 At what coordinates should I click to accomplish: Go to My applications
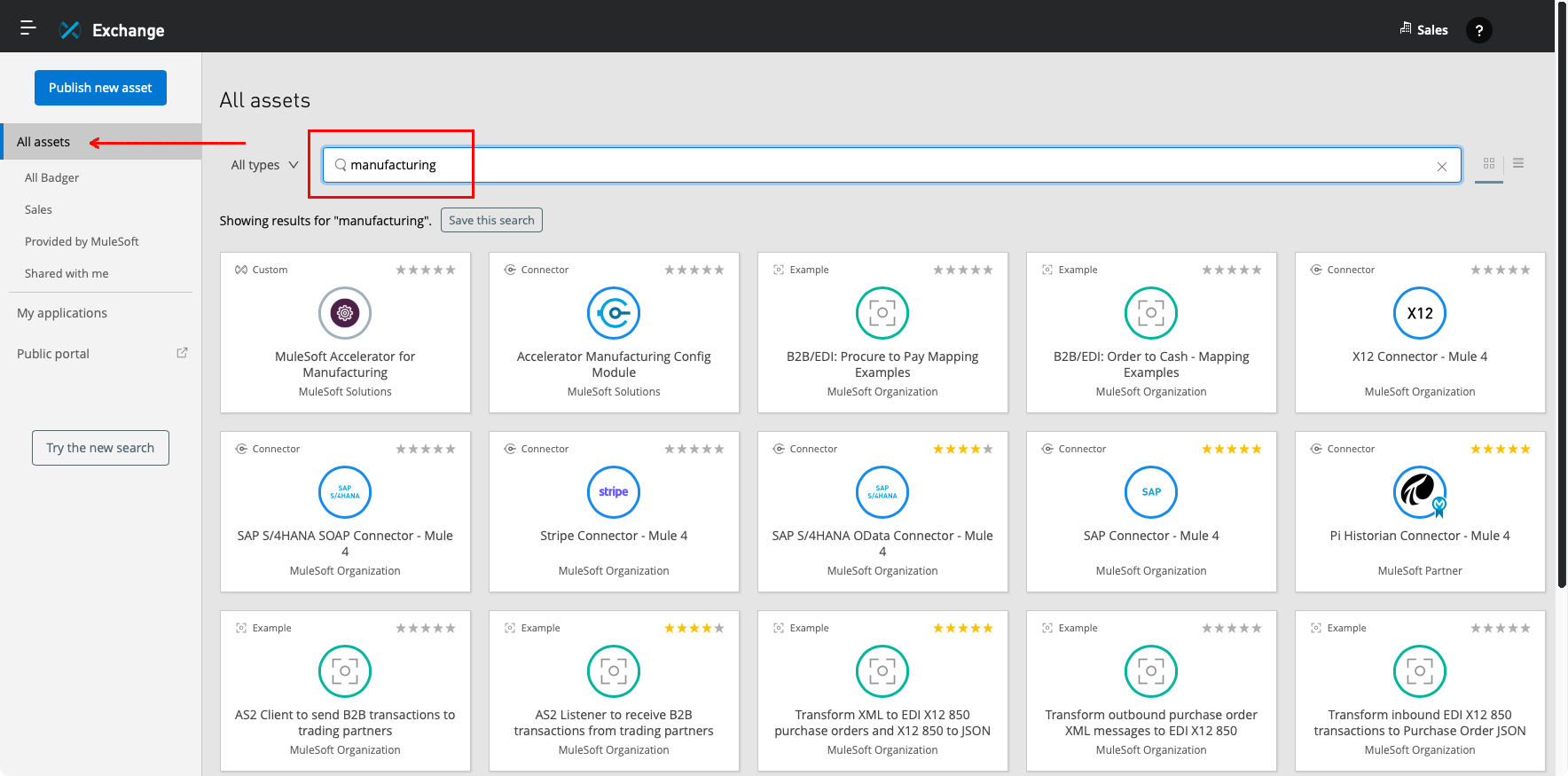coord(62,313)
